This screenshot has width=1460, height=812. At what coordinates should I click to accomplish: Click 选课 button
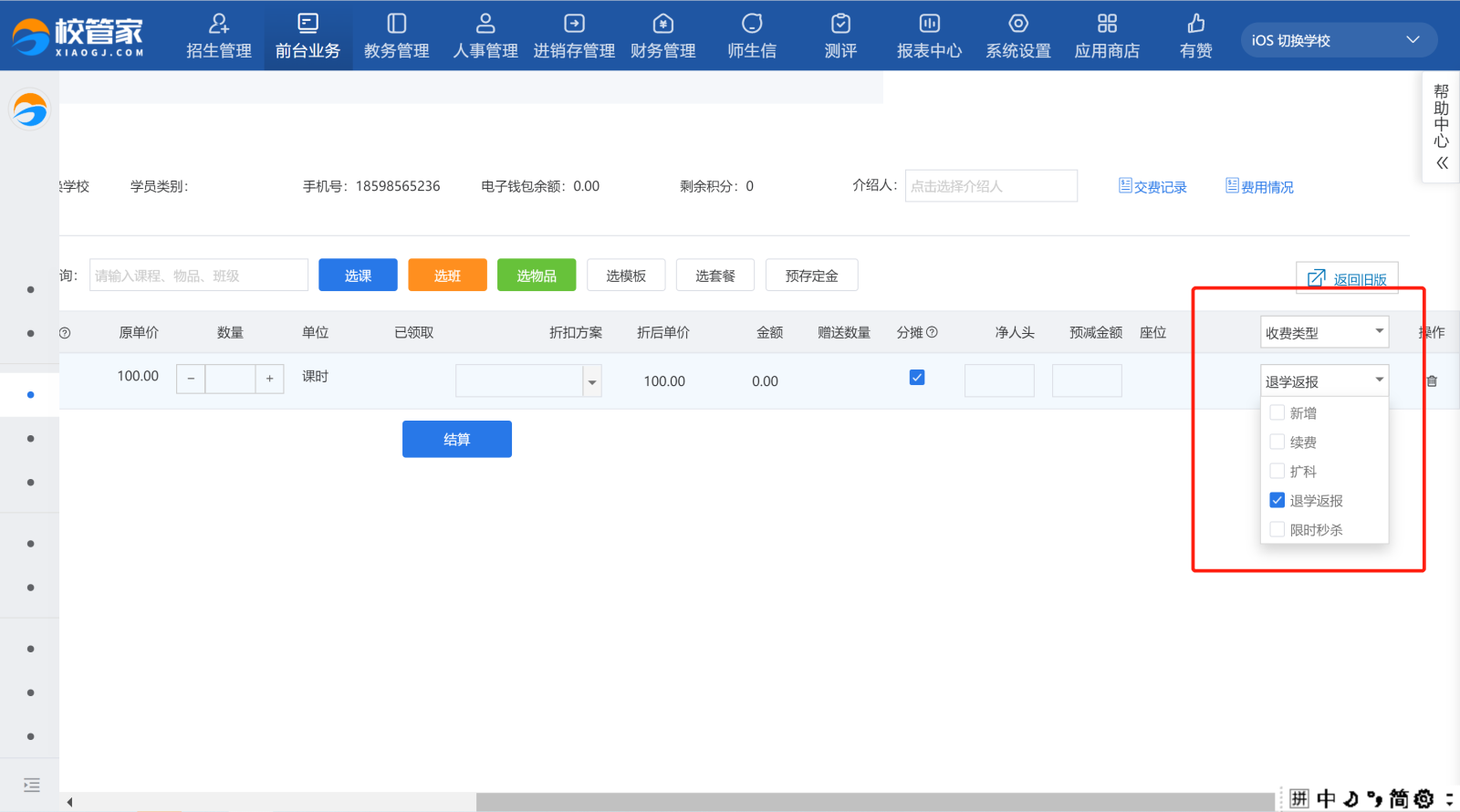pos(358,275)
